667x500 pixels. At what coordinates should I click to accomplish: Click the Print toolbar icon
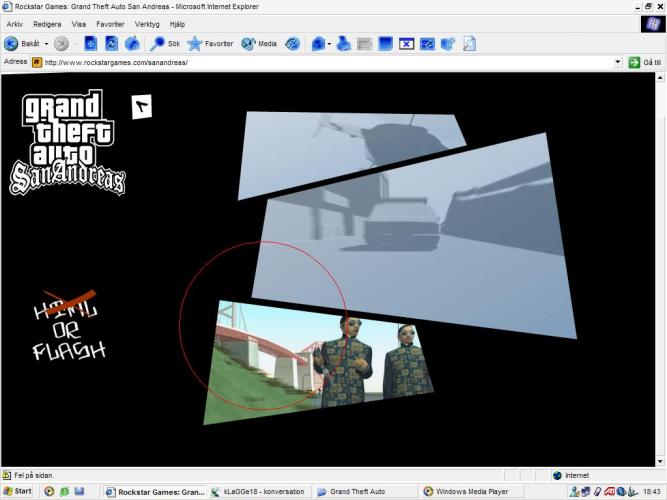click(343, 44)
